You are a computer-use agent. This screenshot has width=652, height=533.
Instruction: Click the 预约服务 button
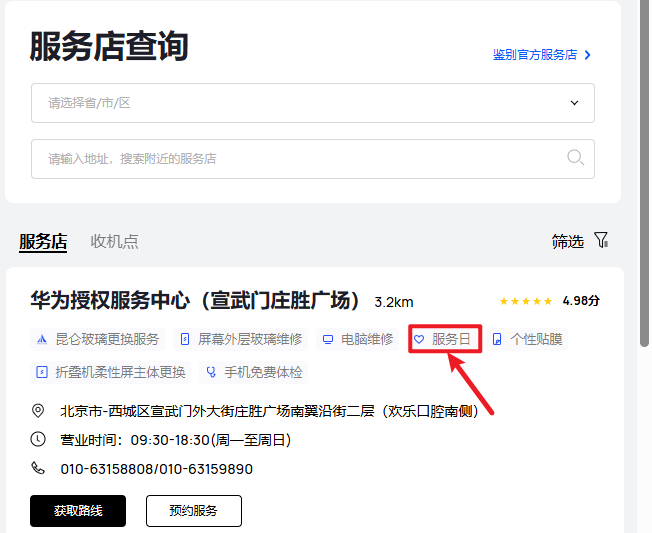coord(194,511)
